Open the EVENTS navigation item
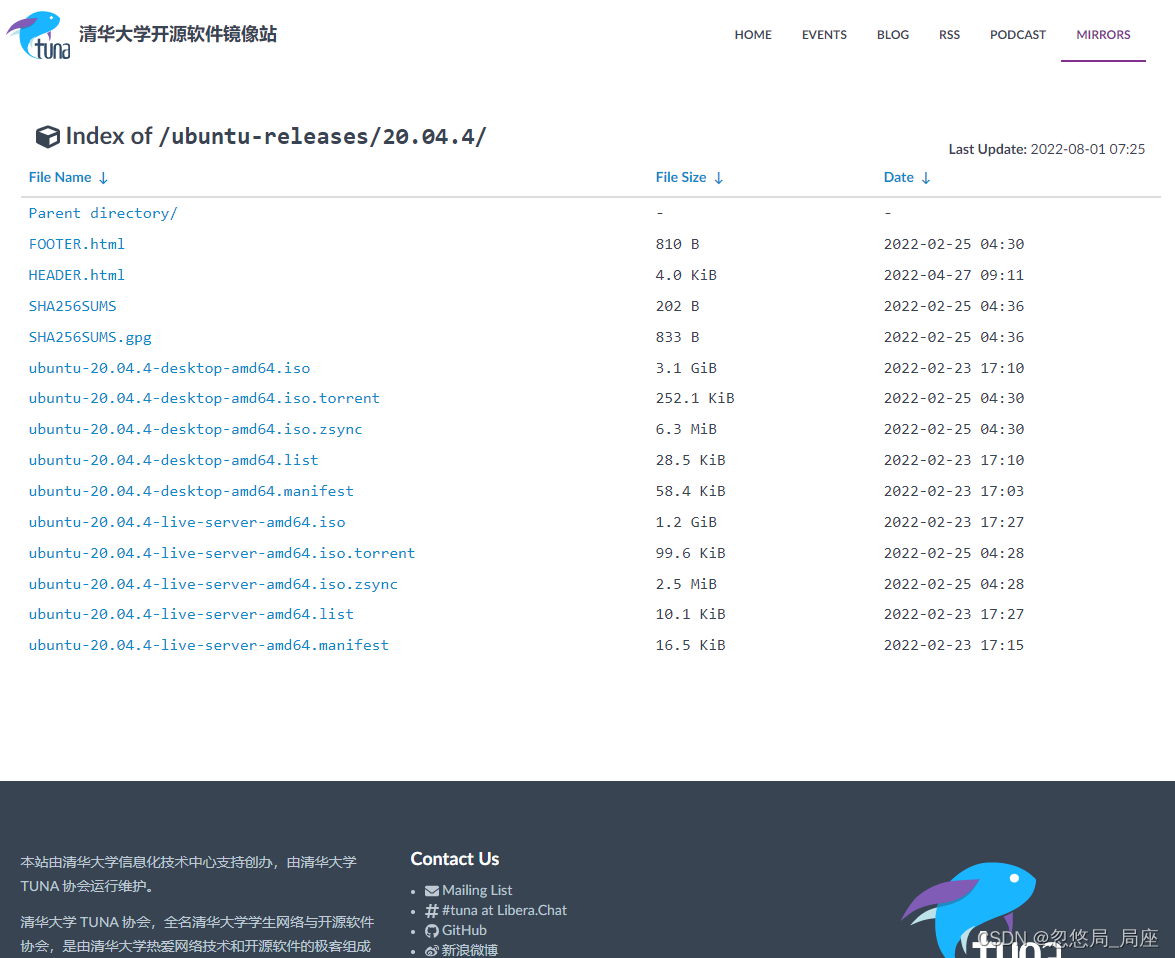Viewport: 1175px width, 958px height. tap(824, 34)
